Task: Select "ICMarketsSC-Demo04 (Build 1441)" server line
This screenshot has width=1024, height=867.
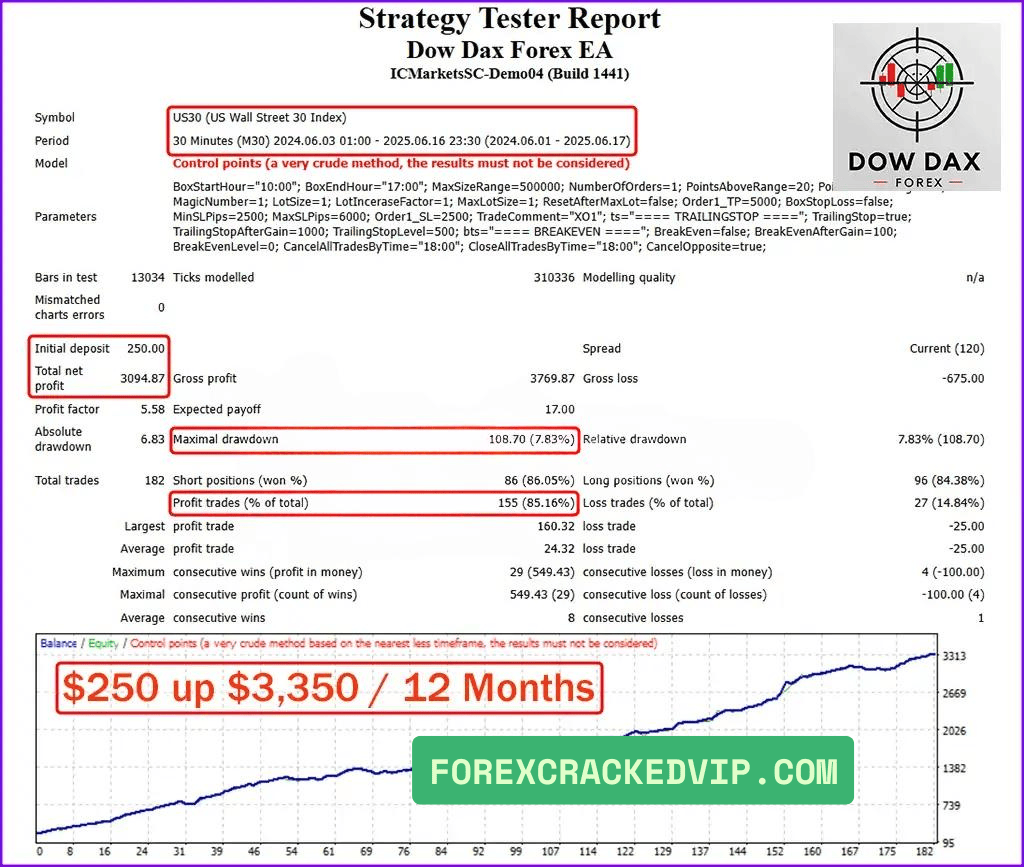Action: tap(509, 73)
